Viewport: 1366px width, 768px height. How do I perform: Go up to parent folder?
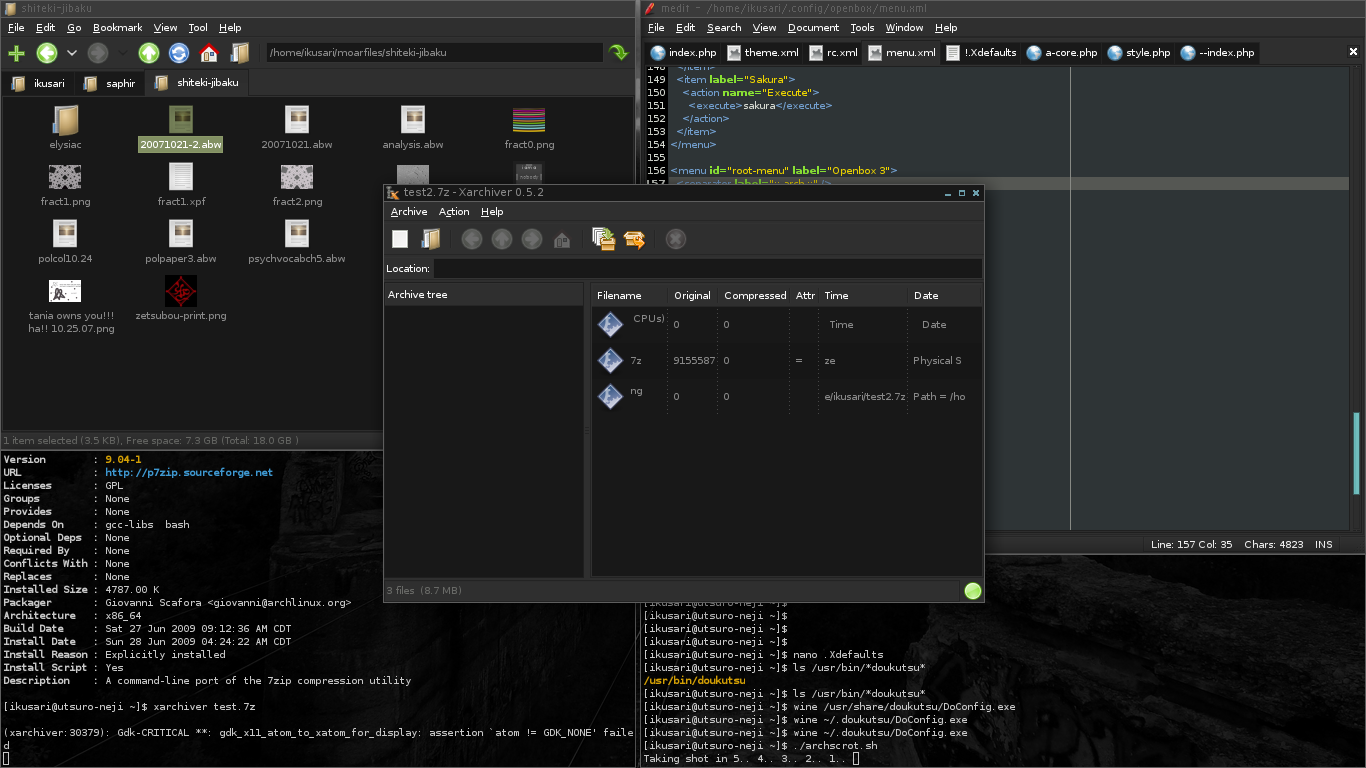(149, 53)
